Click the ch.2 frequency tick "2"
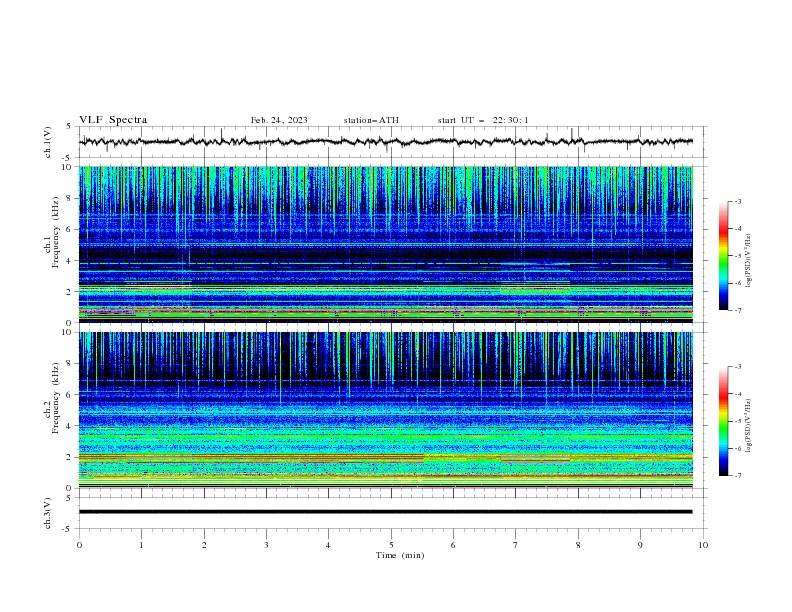 click(x=71, y=457)
